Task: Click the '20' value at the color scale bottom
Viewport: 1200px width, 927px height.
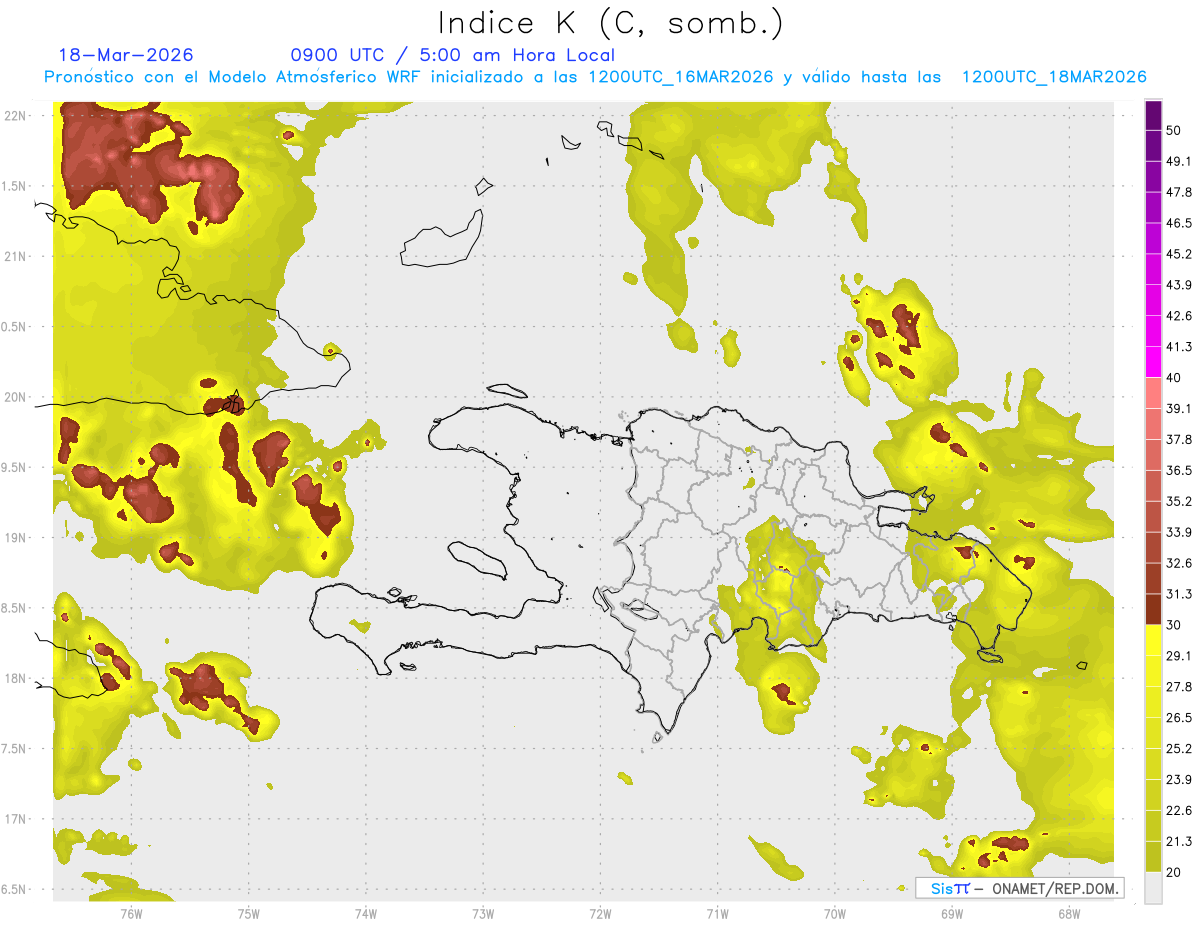Action: [1174, 872]
